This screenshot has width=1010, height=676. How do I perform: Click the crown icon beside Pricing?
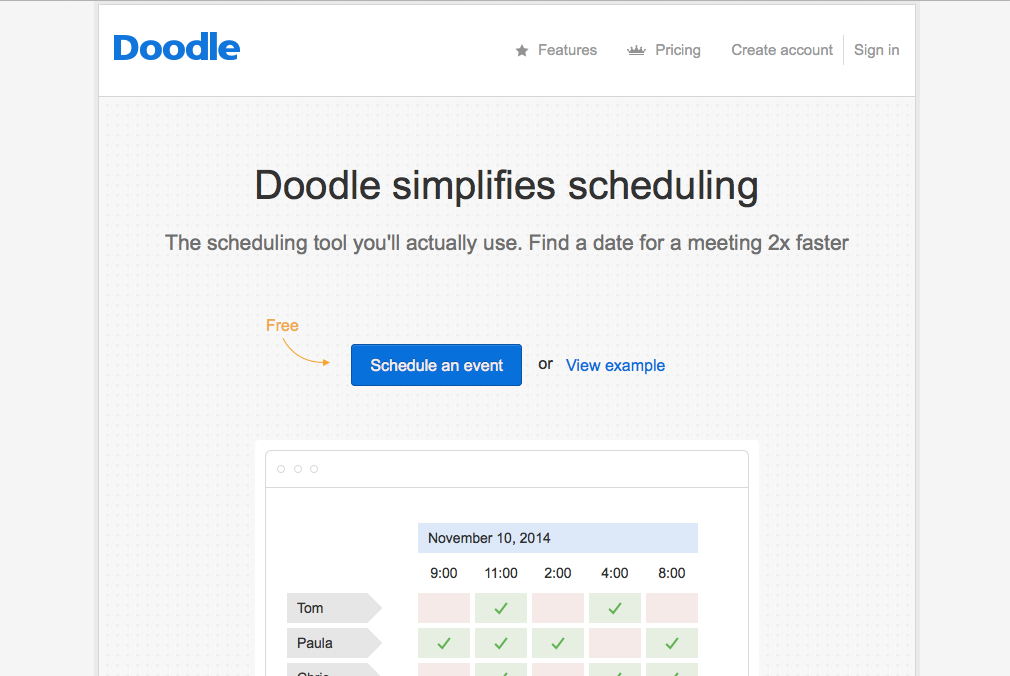point(636,50)
